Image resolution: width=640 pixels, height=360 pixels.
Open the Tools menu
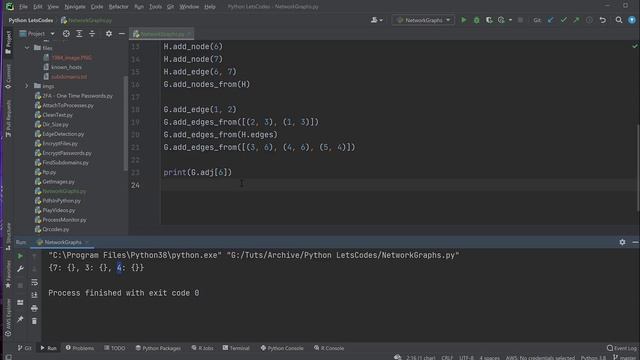[155, 7]
